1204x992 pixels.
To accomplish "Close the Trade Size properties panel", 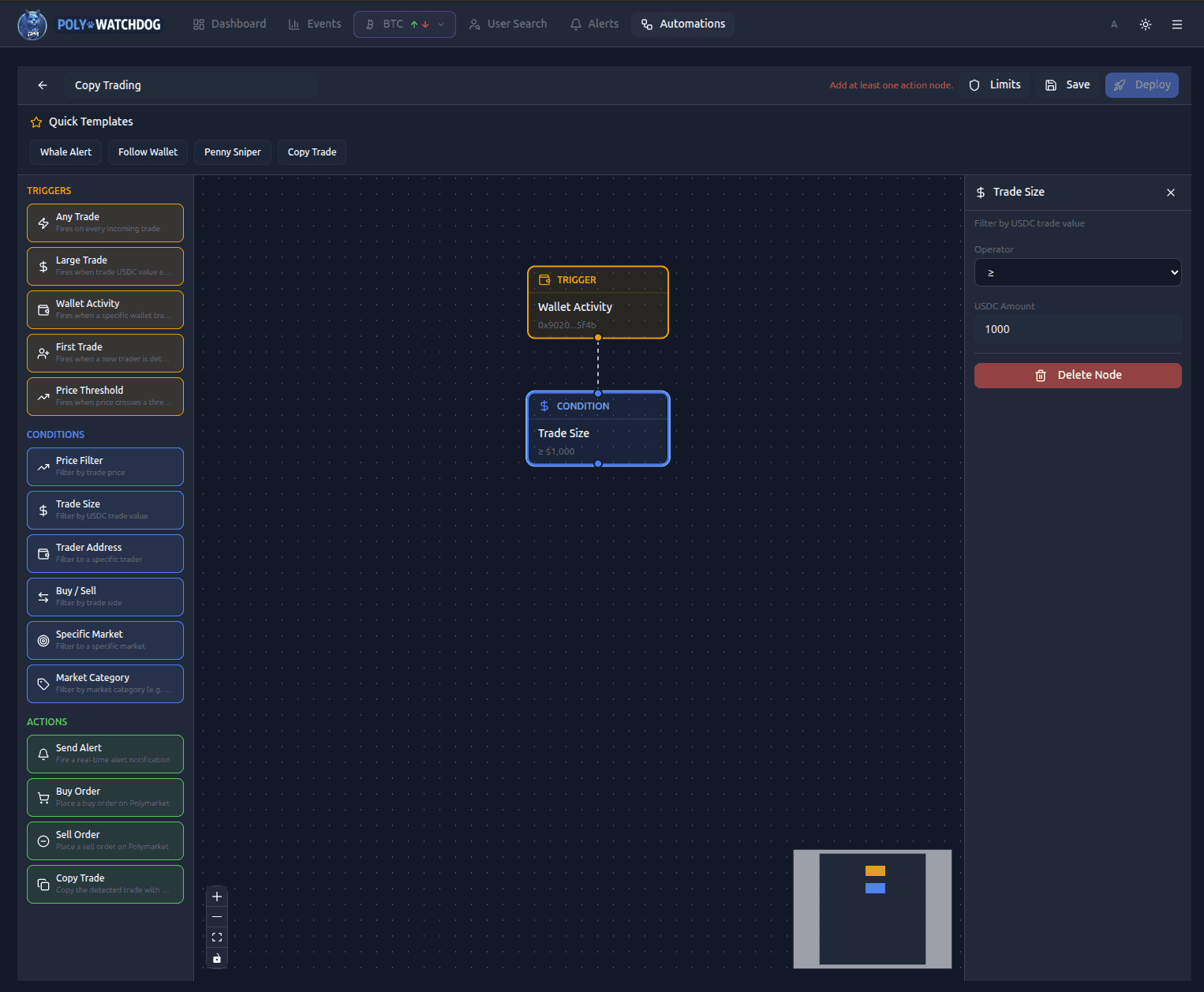I will pyautogui.click(x=1171, y=193).
